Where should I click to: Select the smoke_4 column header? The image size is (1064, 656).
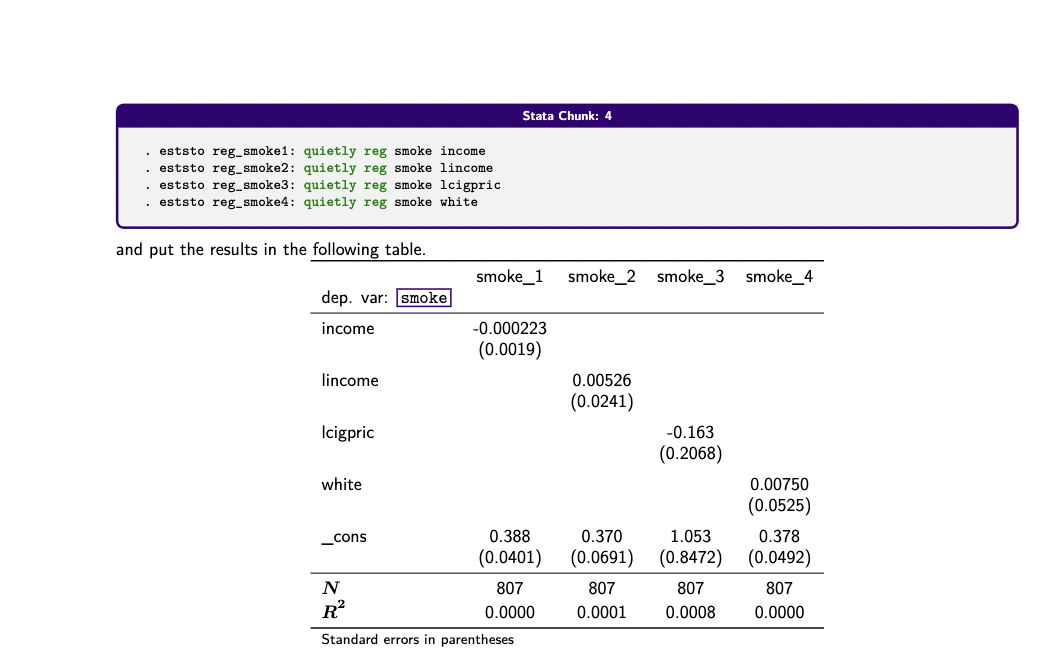779,277
